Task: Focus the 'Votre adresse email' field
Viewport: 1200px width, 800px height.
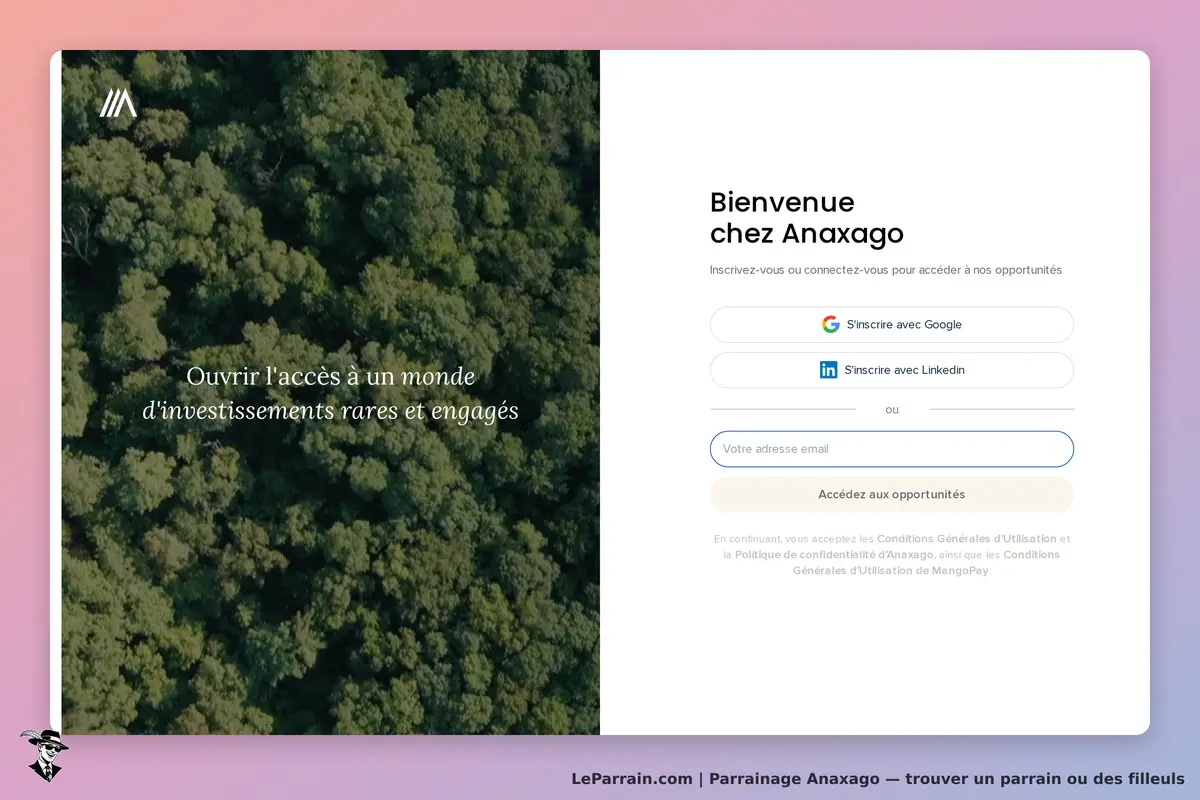Action: pyautogui.click(x=892, y=449)
